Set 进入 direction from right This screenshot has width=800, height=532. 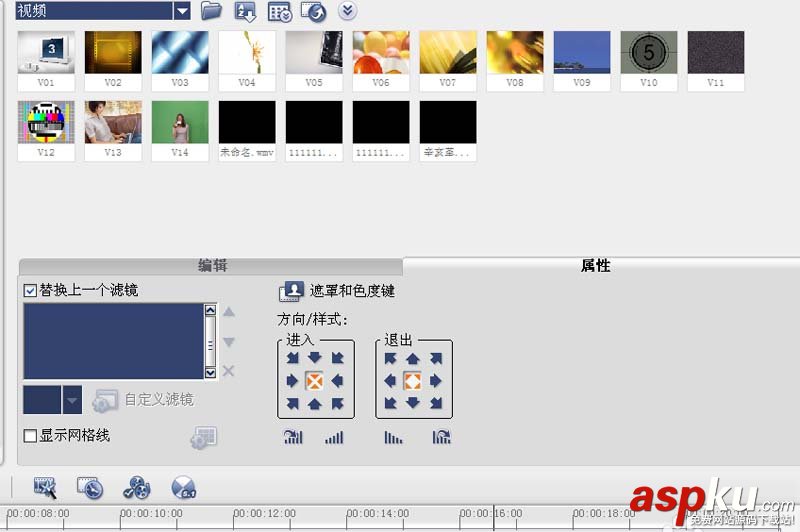point(337,381)
